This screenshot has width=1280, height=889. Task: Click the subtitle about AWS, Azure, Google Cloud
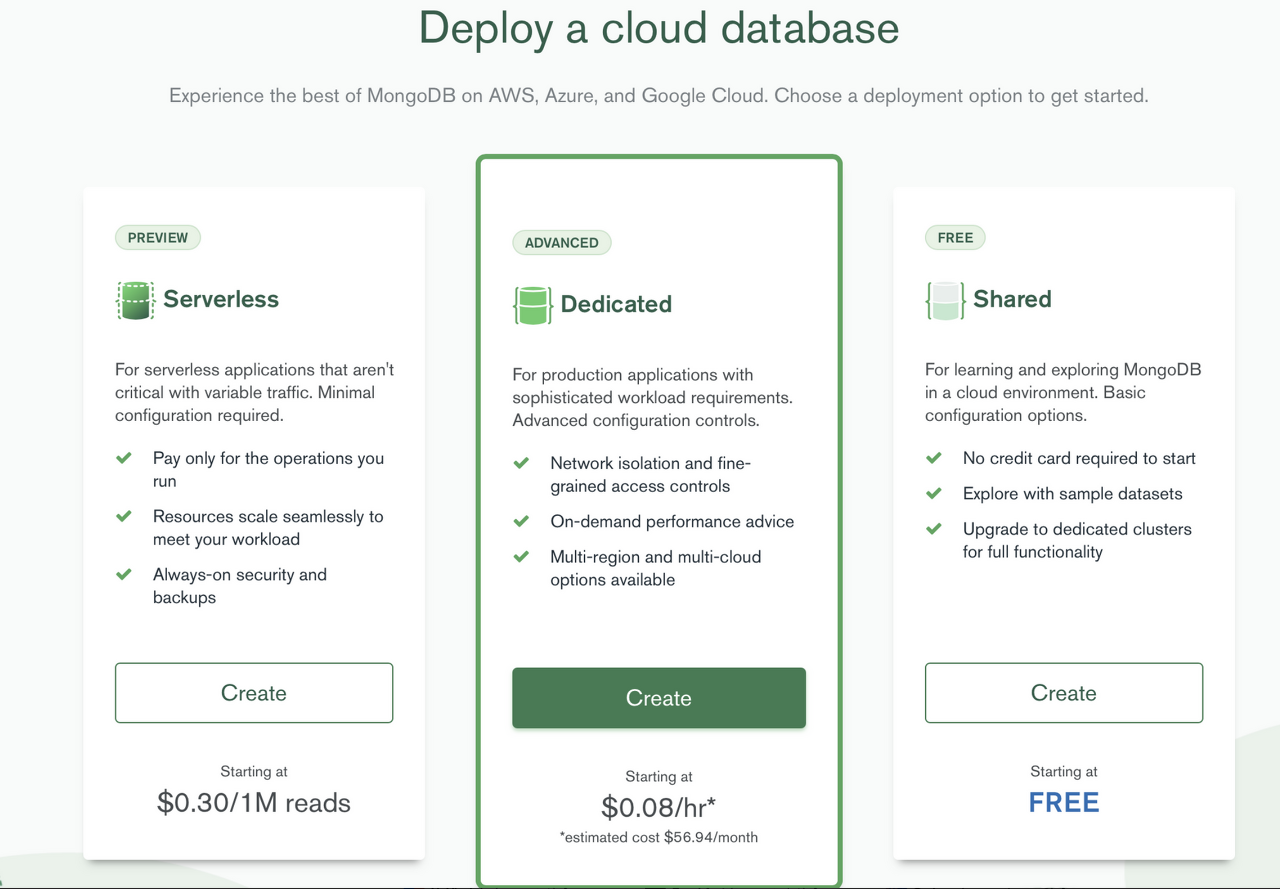[659, 96]
